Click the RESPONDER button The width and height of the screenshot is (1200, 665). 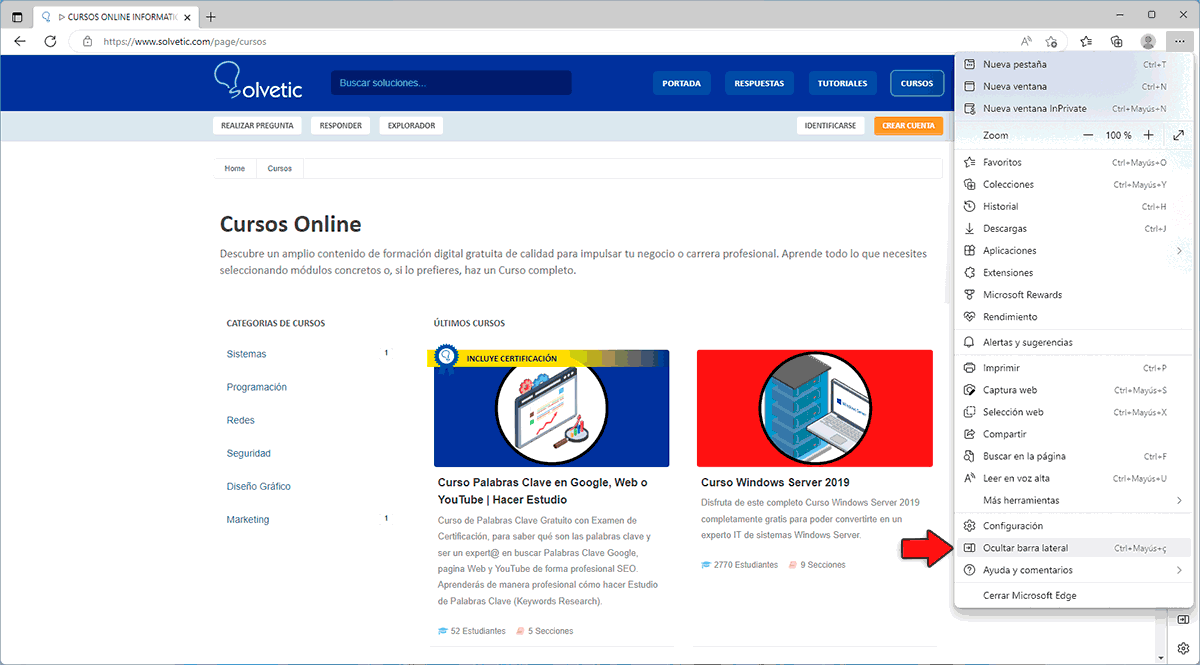(x=340, y=126)
